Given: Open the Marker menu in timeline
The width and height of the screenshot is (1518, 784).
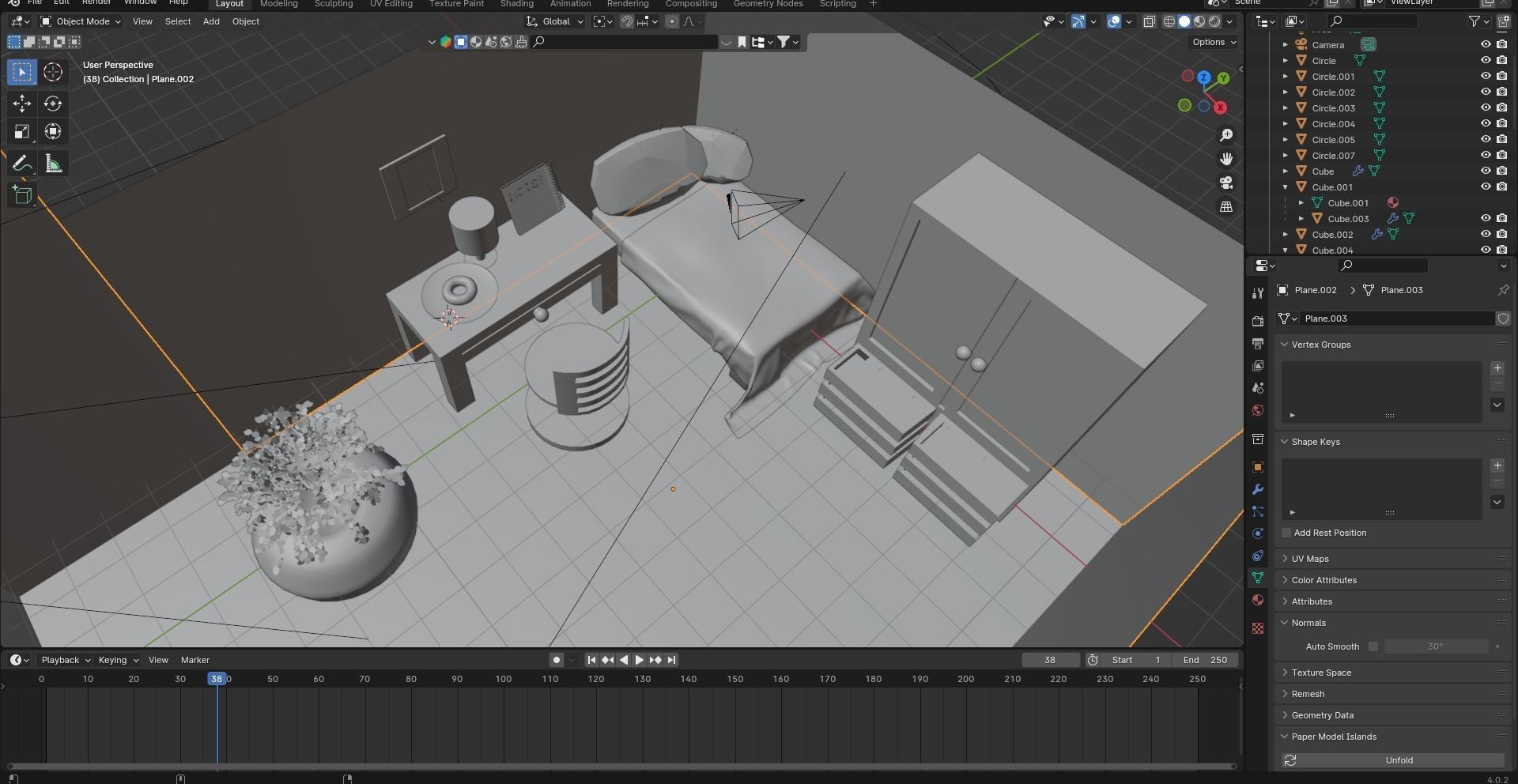Looking at the screenshot, I should point(195,660).
